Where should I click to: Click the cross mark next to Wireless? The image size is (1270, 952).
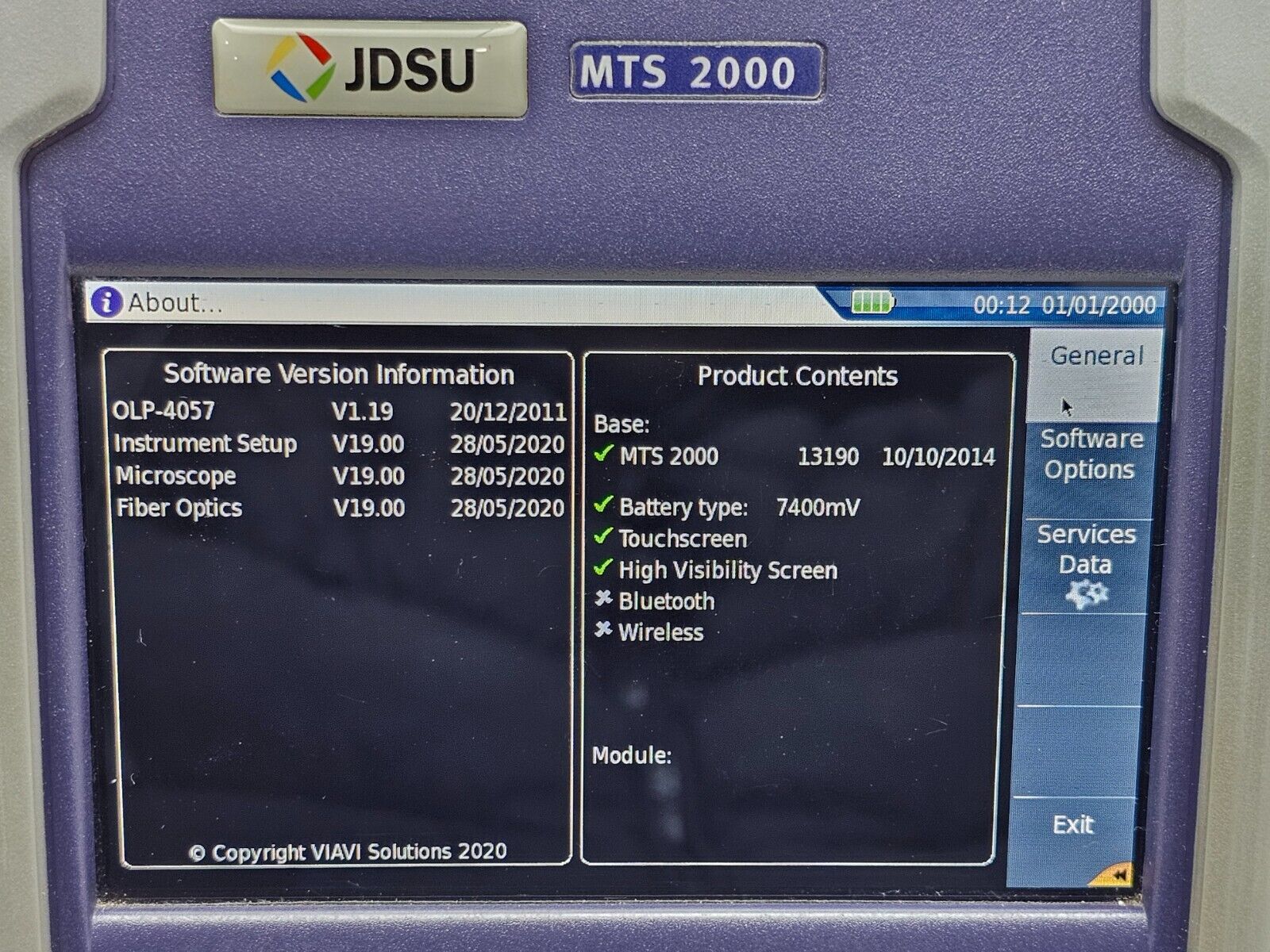pyautogui.click(x=603, y=630)
